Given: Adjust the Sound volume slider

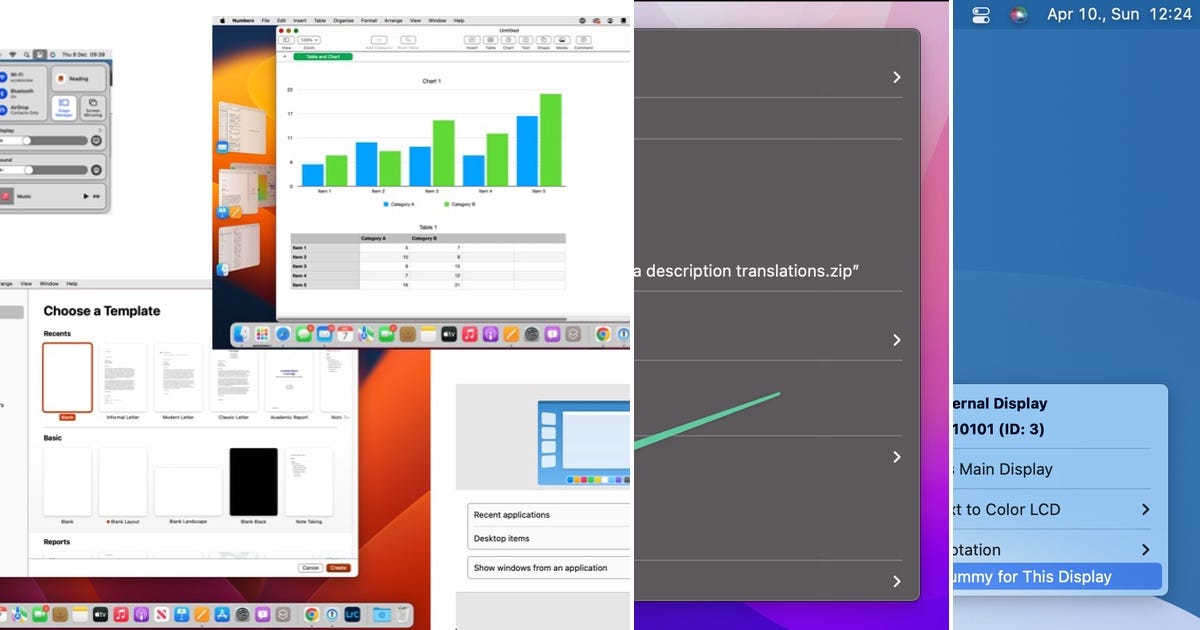Looking at the screenshot, I should coord(29,170).
